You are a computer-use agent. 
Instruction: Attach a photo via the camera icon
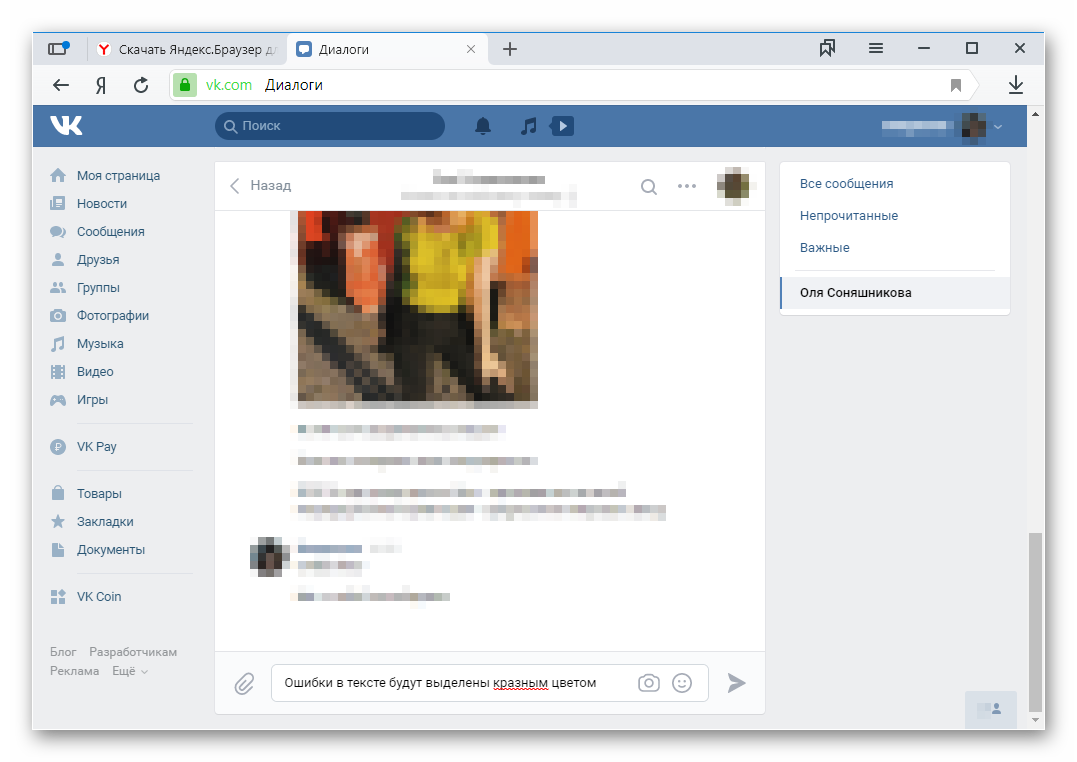coord(648,682)
